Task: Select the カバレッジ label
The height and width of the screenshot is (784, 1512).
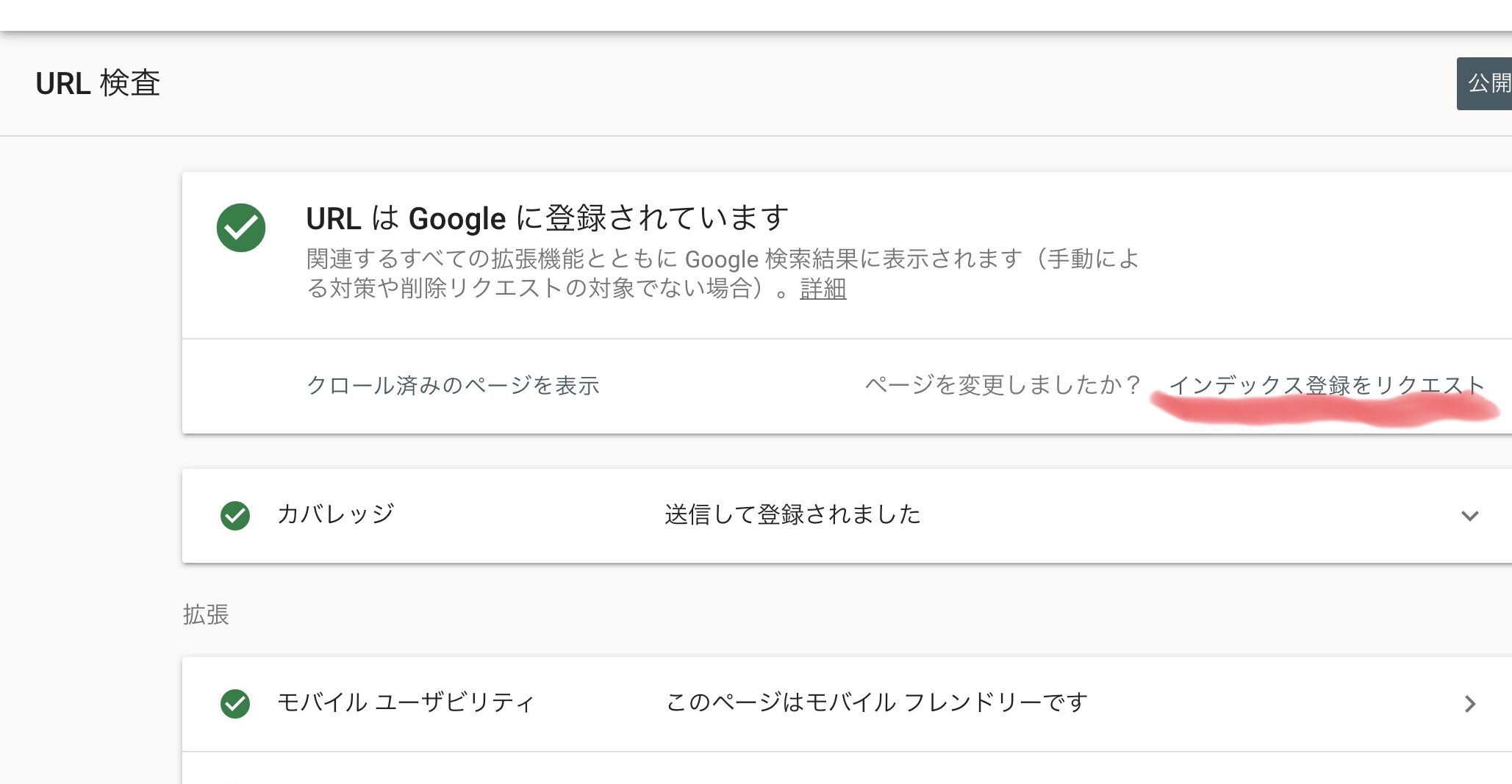Action: 336,514
